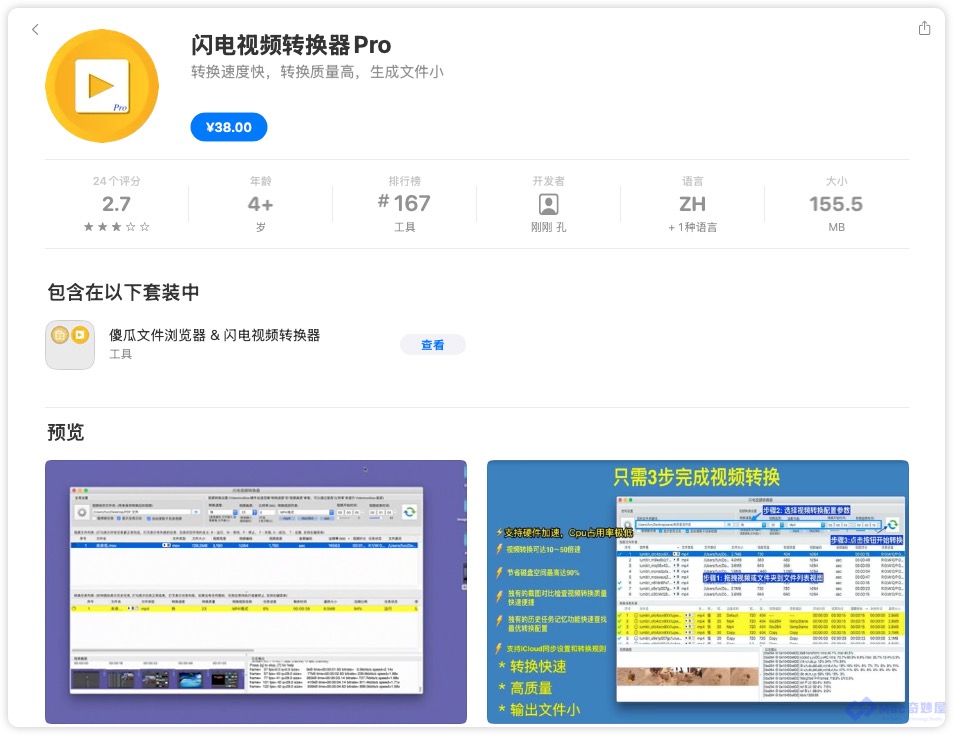
Task: Click the 查看 button for the bundle
Action: point(433,345)
